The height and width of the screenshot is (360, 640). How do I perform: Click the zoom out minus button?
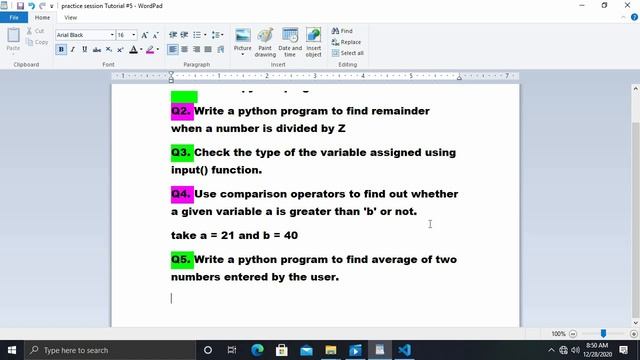tap(573, 334)
